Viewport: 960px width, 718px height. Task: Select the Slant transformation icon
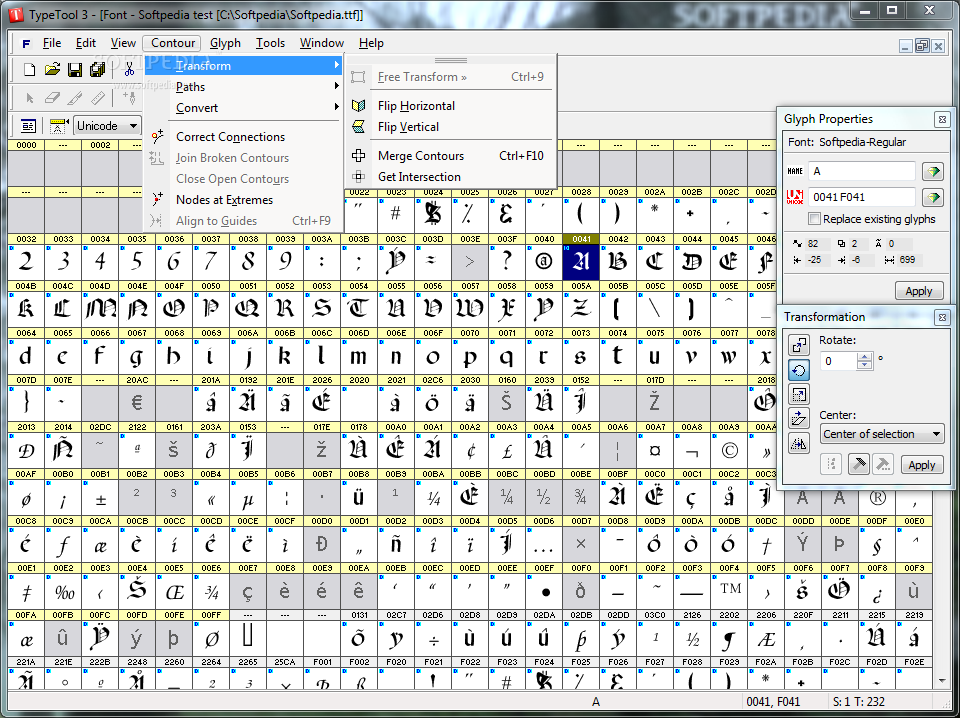coord(798,419)
